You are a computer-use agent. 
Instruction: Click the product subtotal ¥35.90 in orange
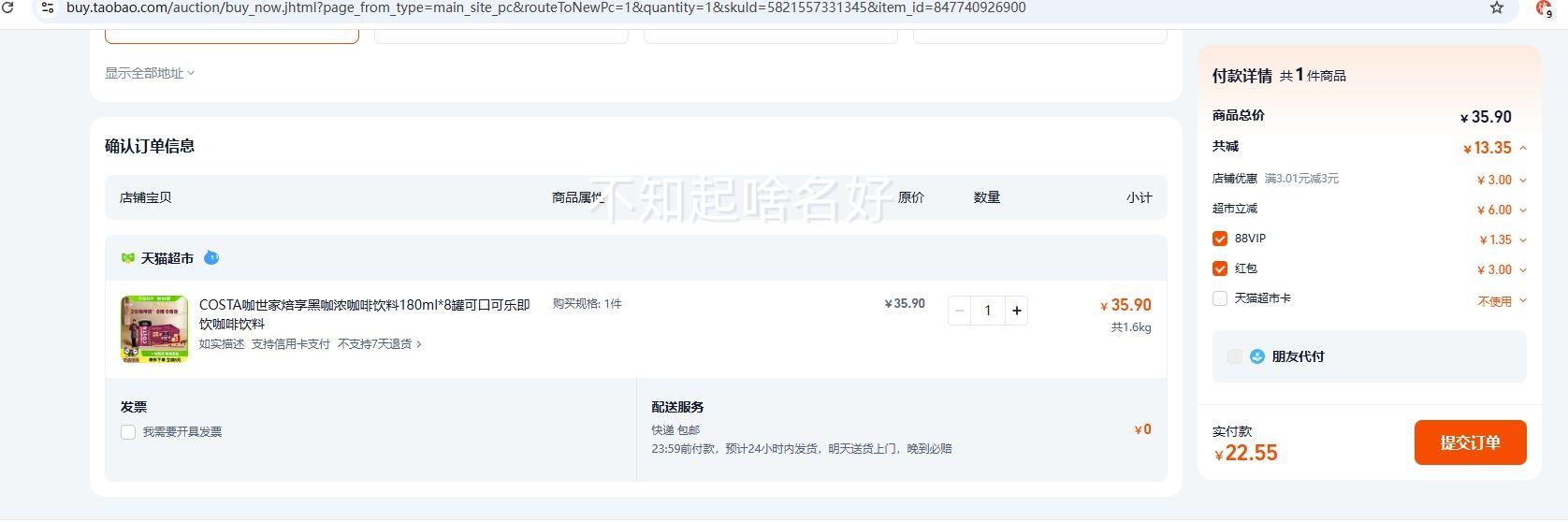point(1125,305)
